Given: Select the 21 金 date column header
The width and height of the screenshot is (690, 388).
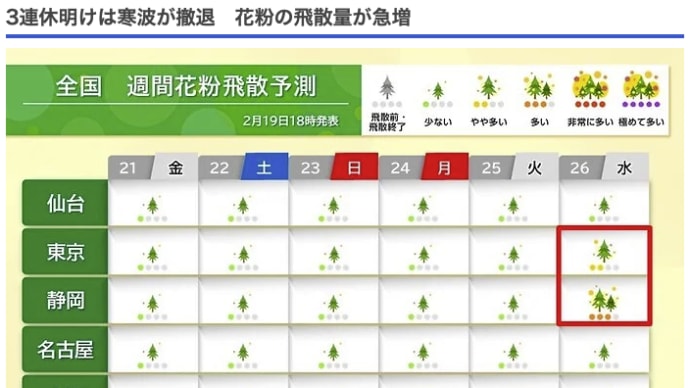Looking at the screenshot, I should pyautogui.click(x=153, y=168).
